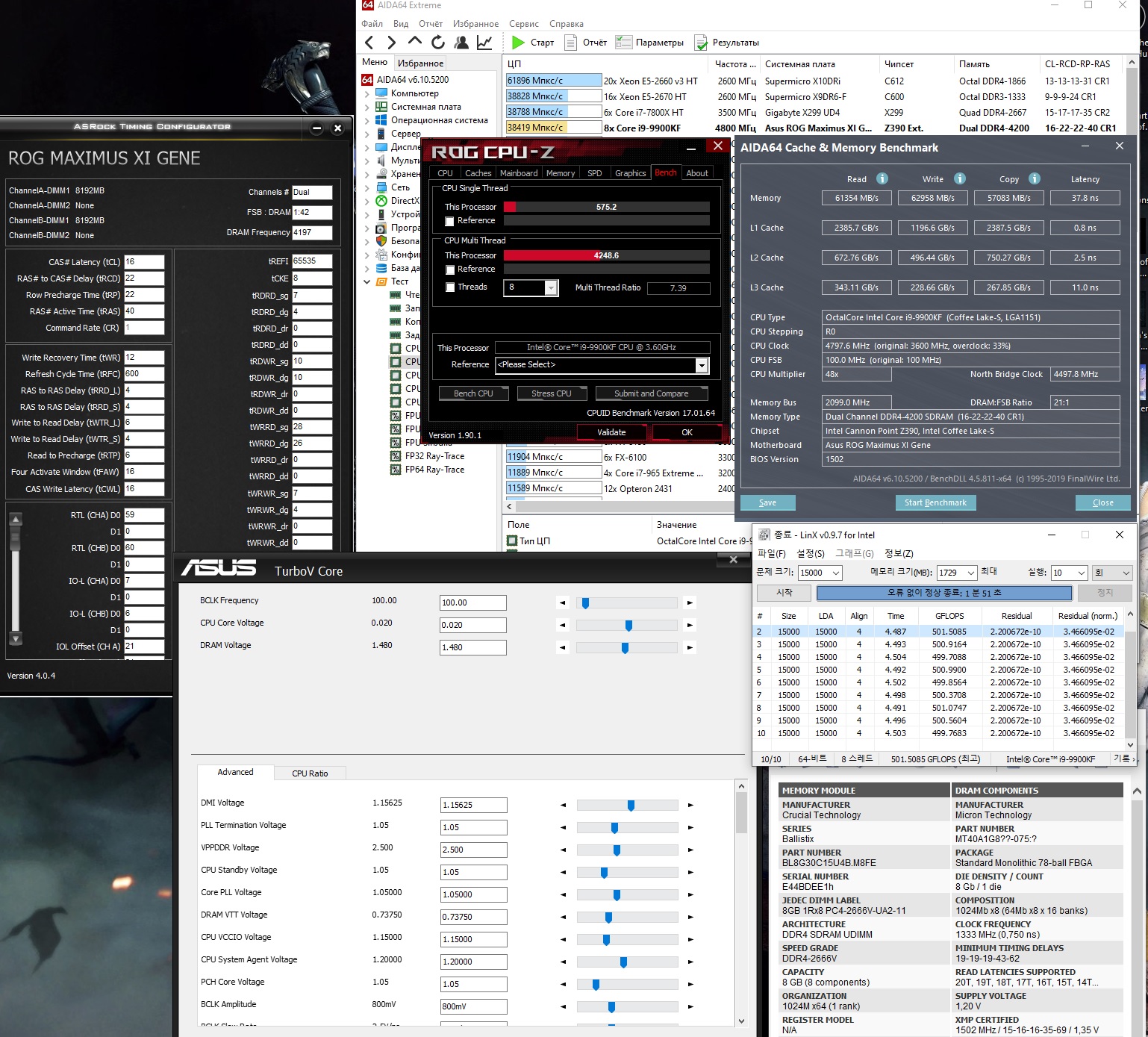Minimize ASRock Timing Configurator window
This screenshot has height=1037, width=1148.
click(316, 128)
